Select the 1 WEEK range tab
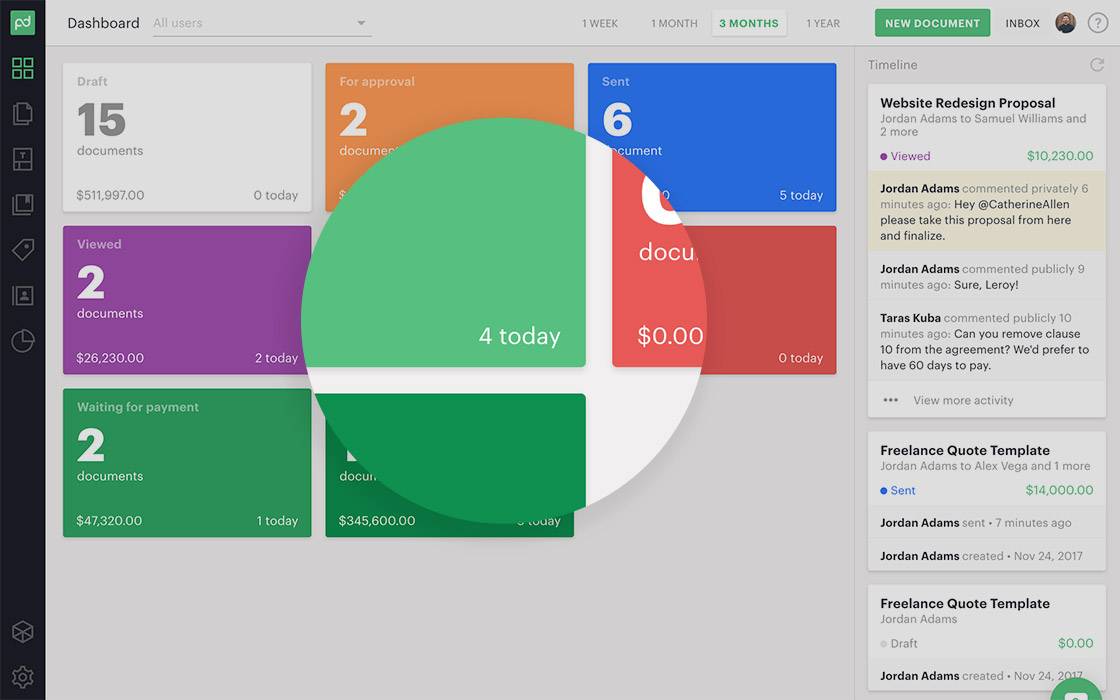This screenshot has width=1120, height=700. 600,24
